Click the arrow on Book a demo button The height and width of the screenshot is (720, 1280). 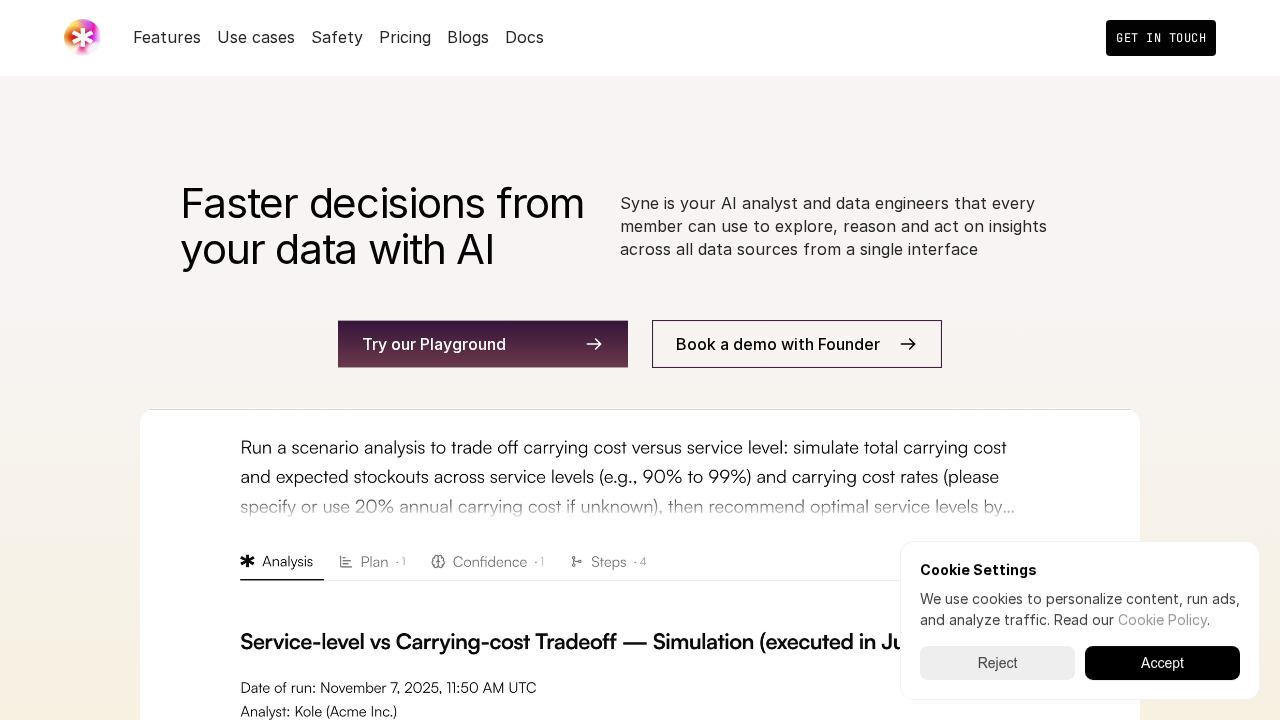point(908,344)
